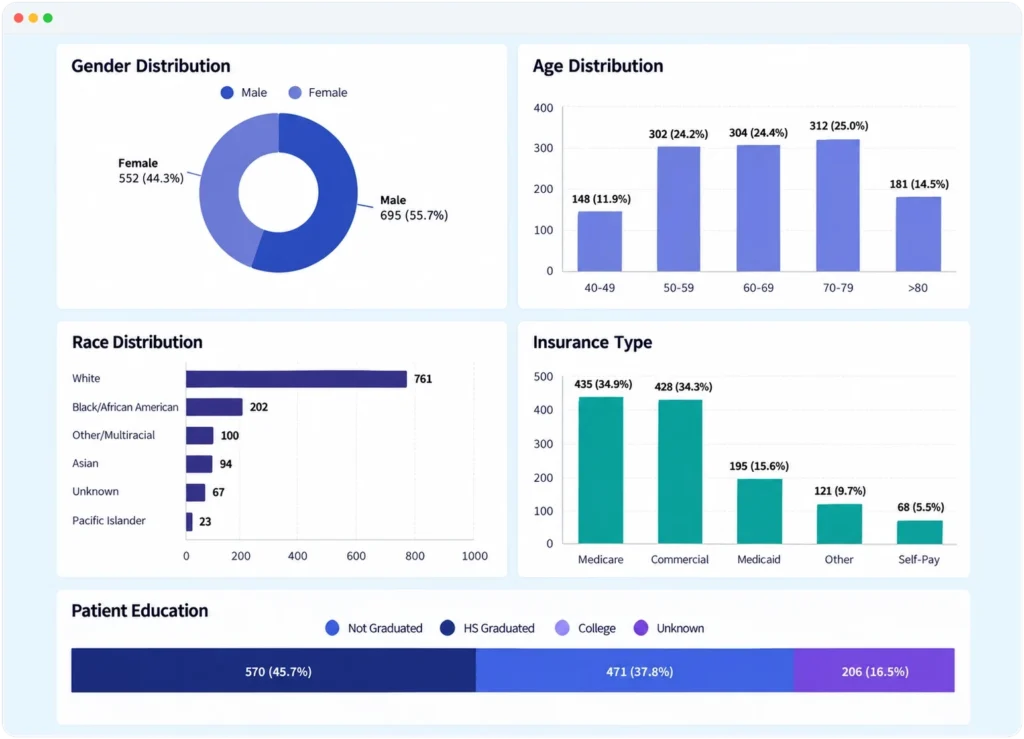Click the Medicaid insurance bar

760,511
